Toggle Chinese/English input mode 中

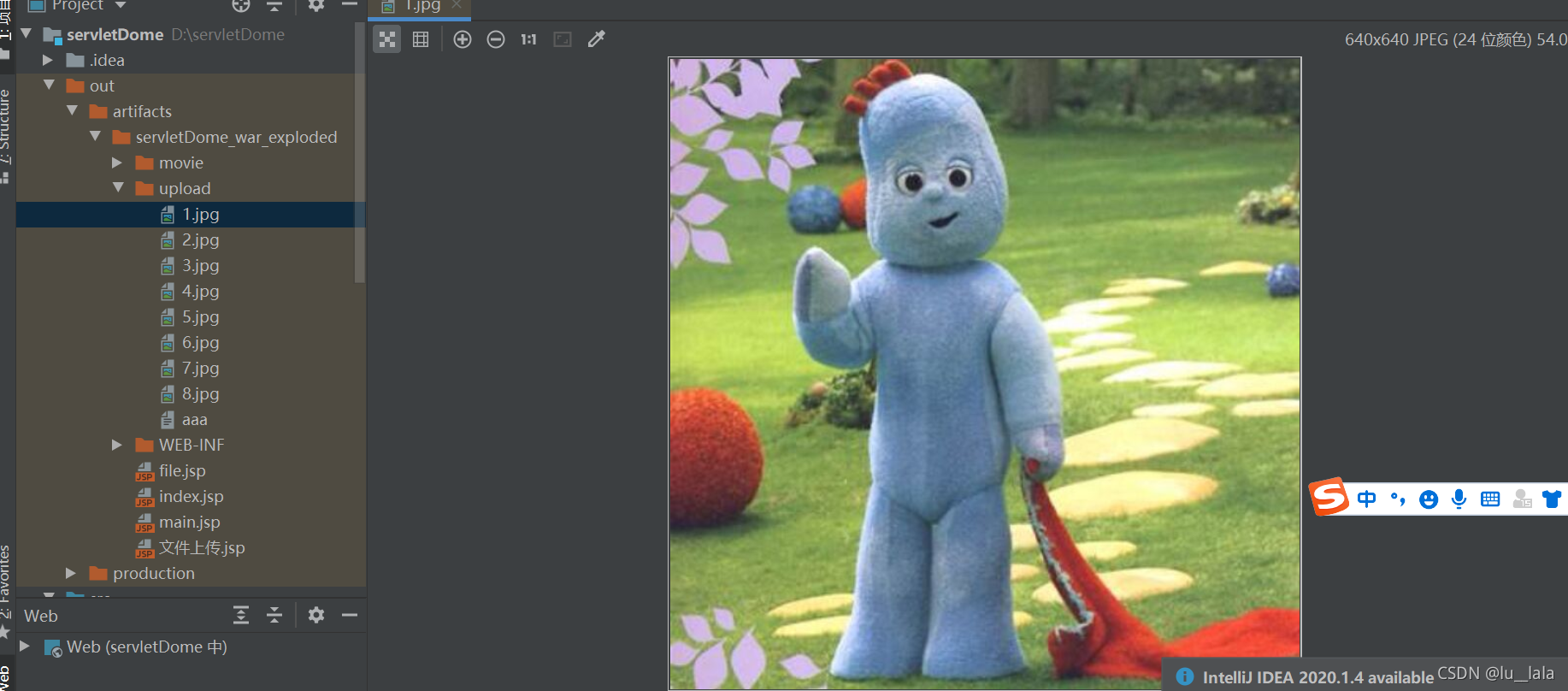coord(1367,499)
